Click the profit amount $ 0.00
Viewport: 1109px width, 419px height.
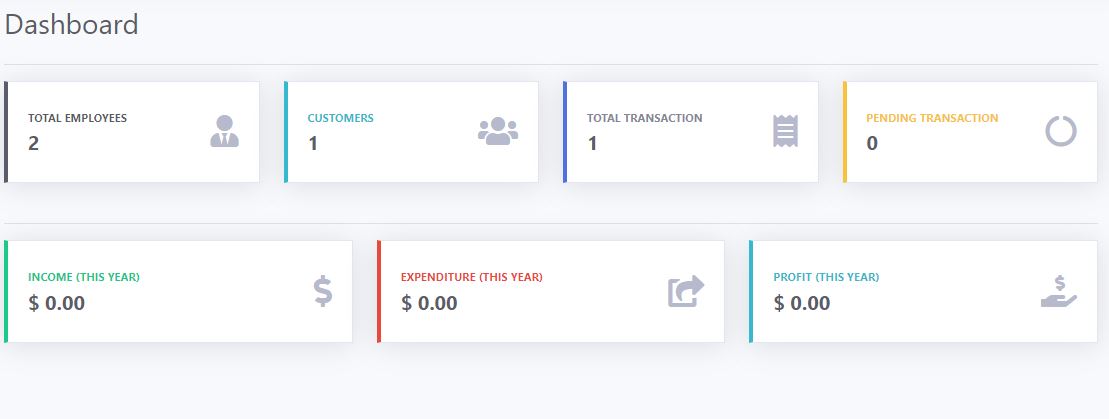802,303
